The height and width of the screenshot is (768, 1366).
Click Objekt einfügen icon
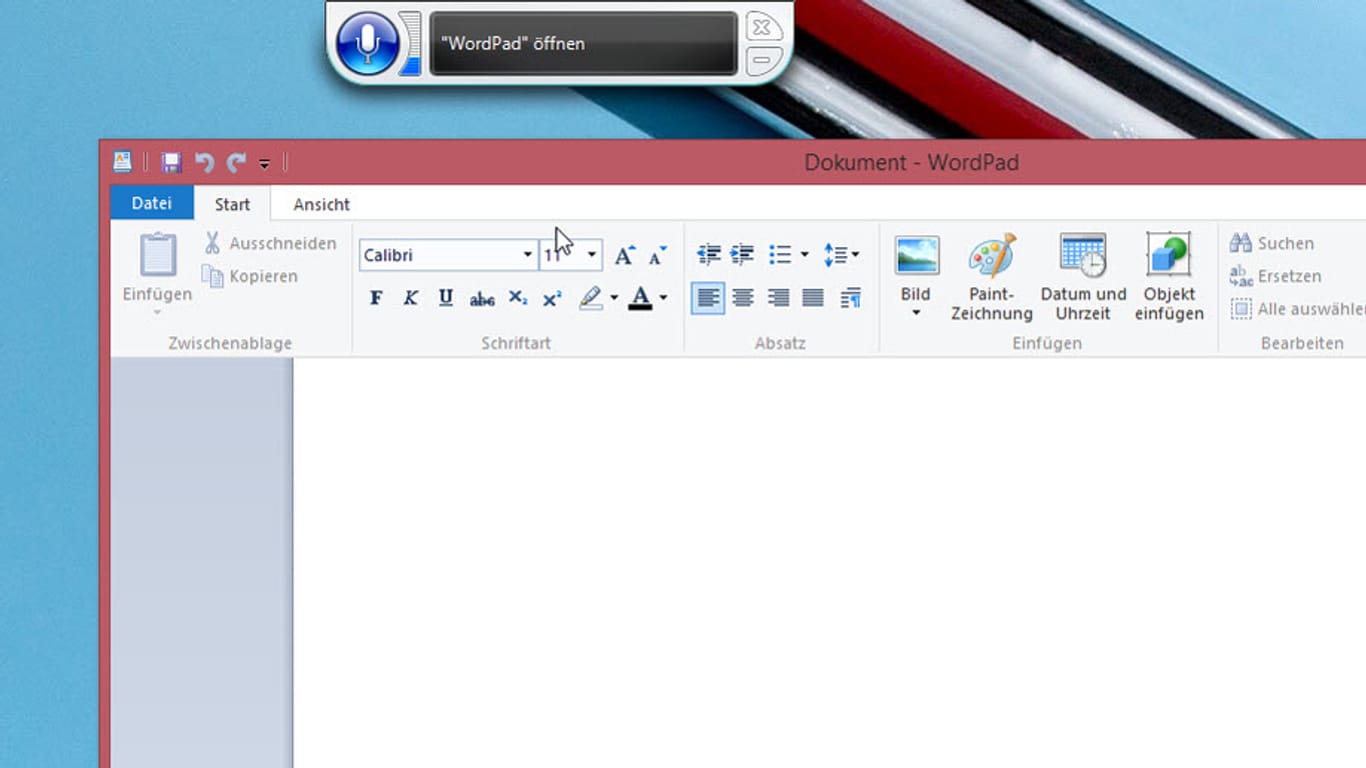[x=1169, y=277]
